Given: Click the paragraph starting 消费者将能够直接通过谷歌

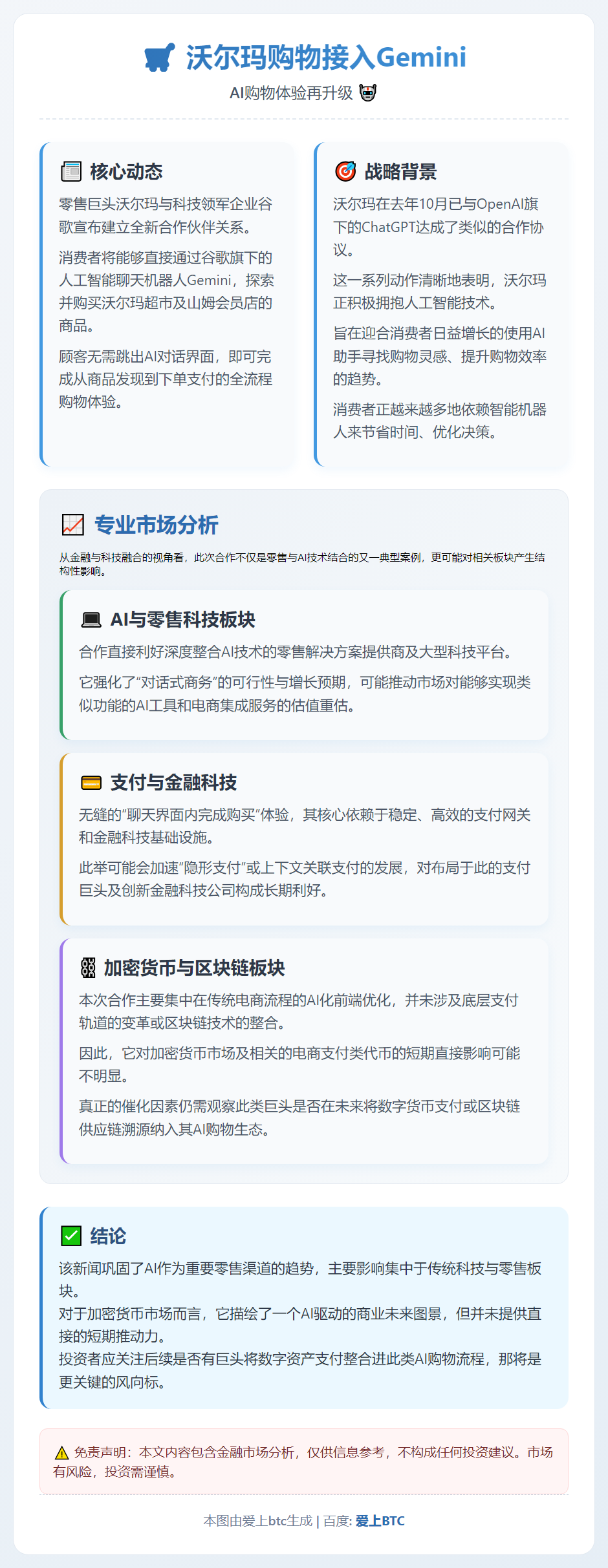Looking at the screenshot, I should 166,291.
